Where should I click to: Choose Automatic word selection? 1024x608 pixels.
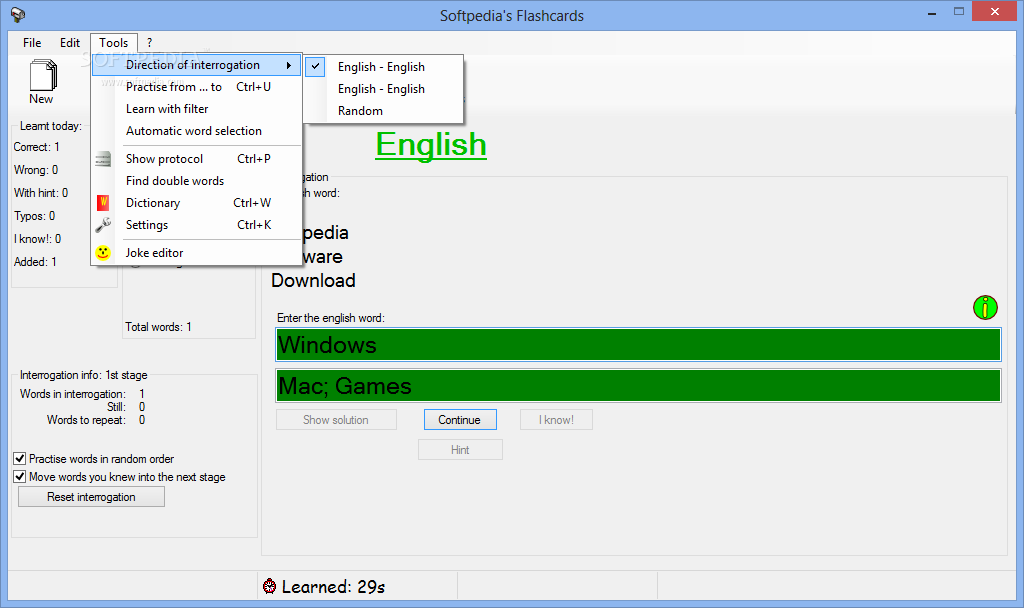tap(197, 131)
